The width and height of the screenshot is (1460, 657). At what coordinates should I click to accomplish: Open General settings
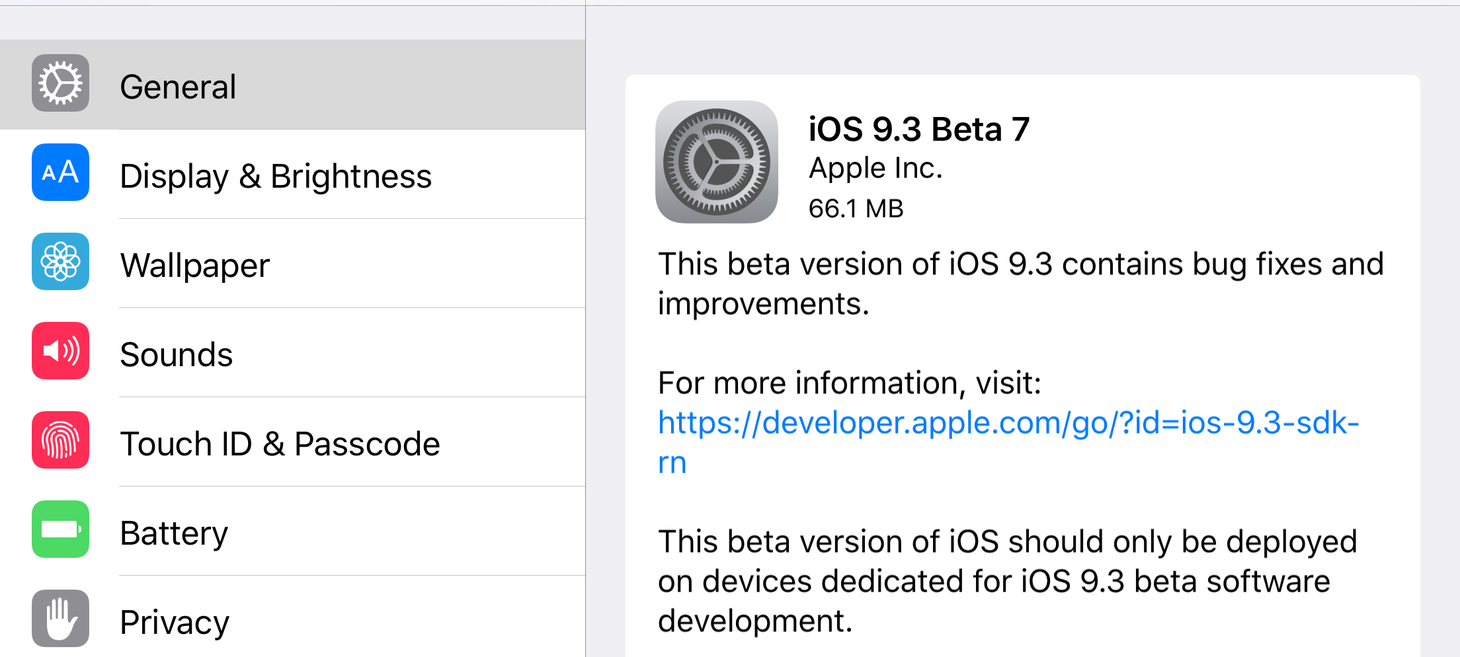[x=292, y=85]
